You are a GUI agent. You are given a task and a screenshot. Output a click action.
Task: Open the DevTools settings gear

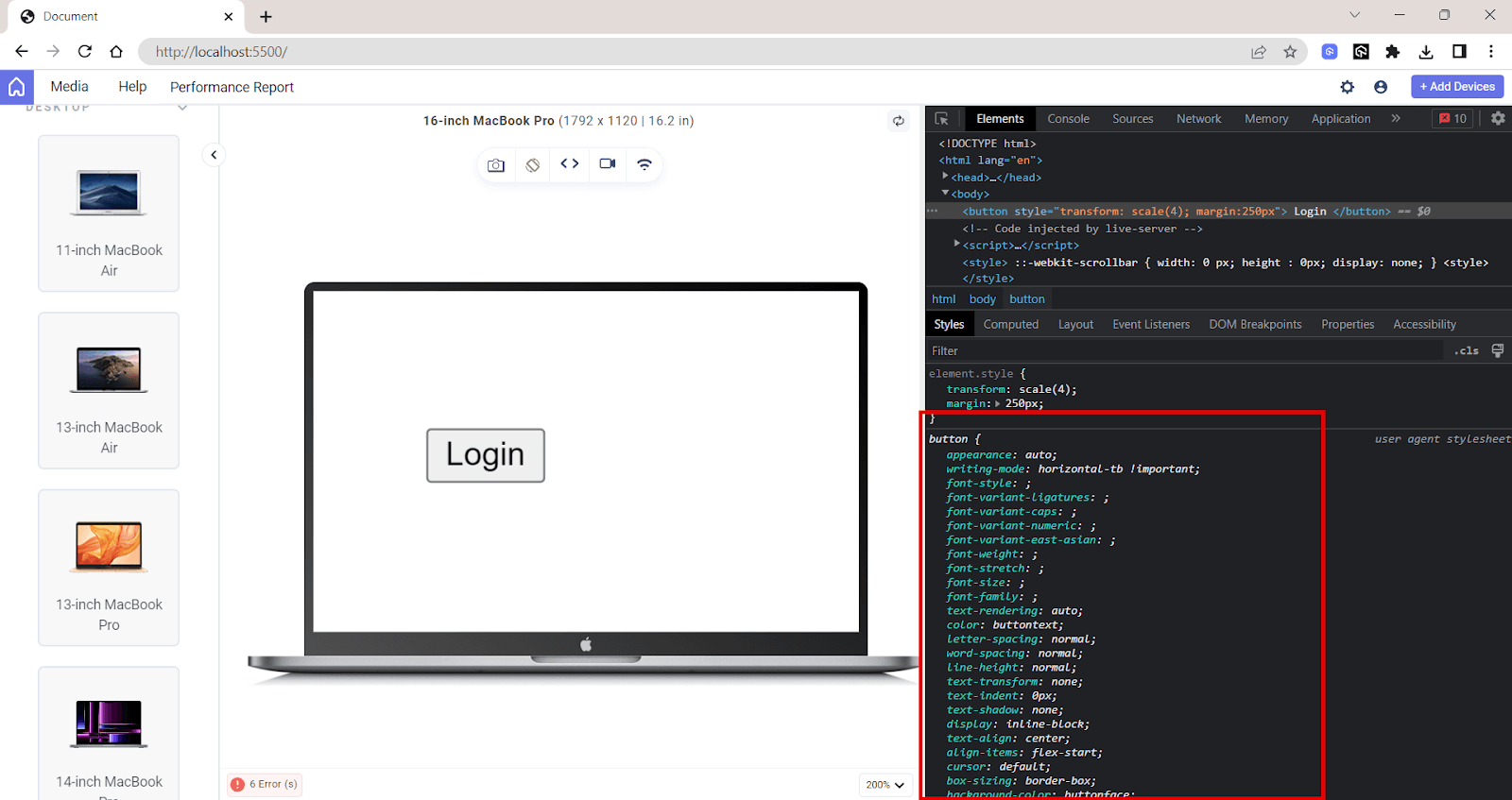[x=1498, y=118]
